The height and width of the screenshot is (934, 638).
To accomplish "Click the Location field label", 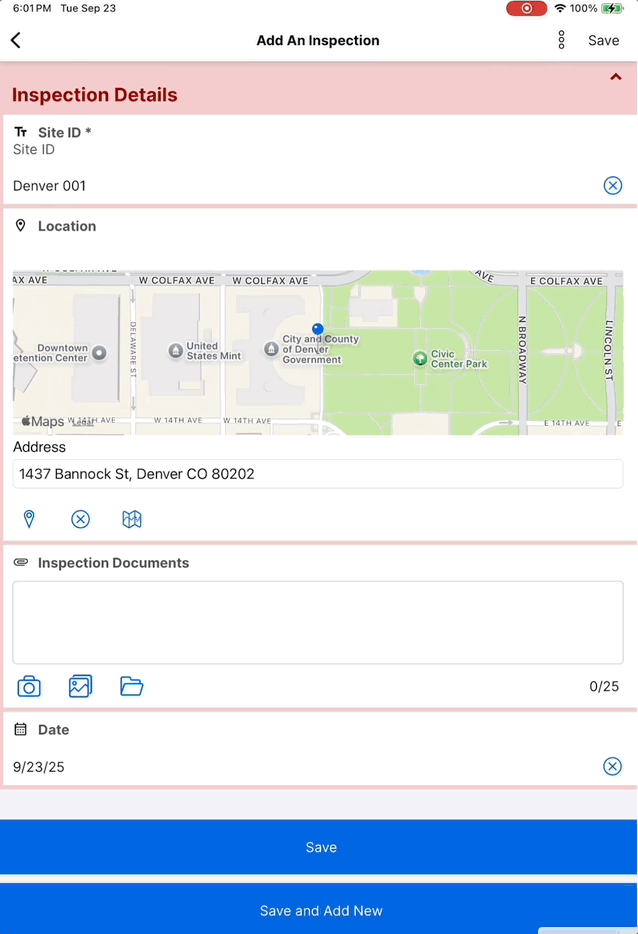I will pos(67,226).
